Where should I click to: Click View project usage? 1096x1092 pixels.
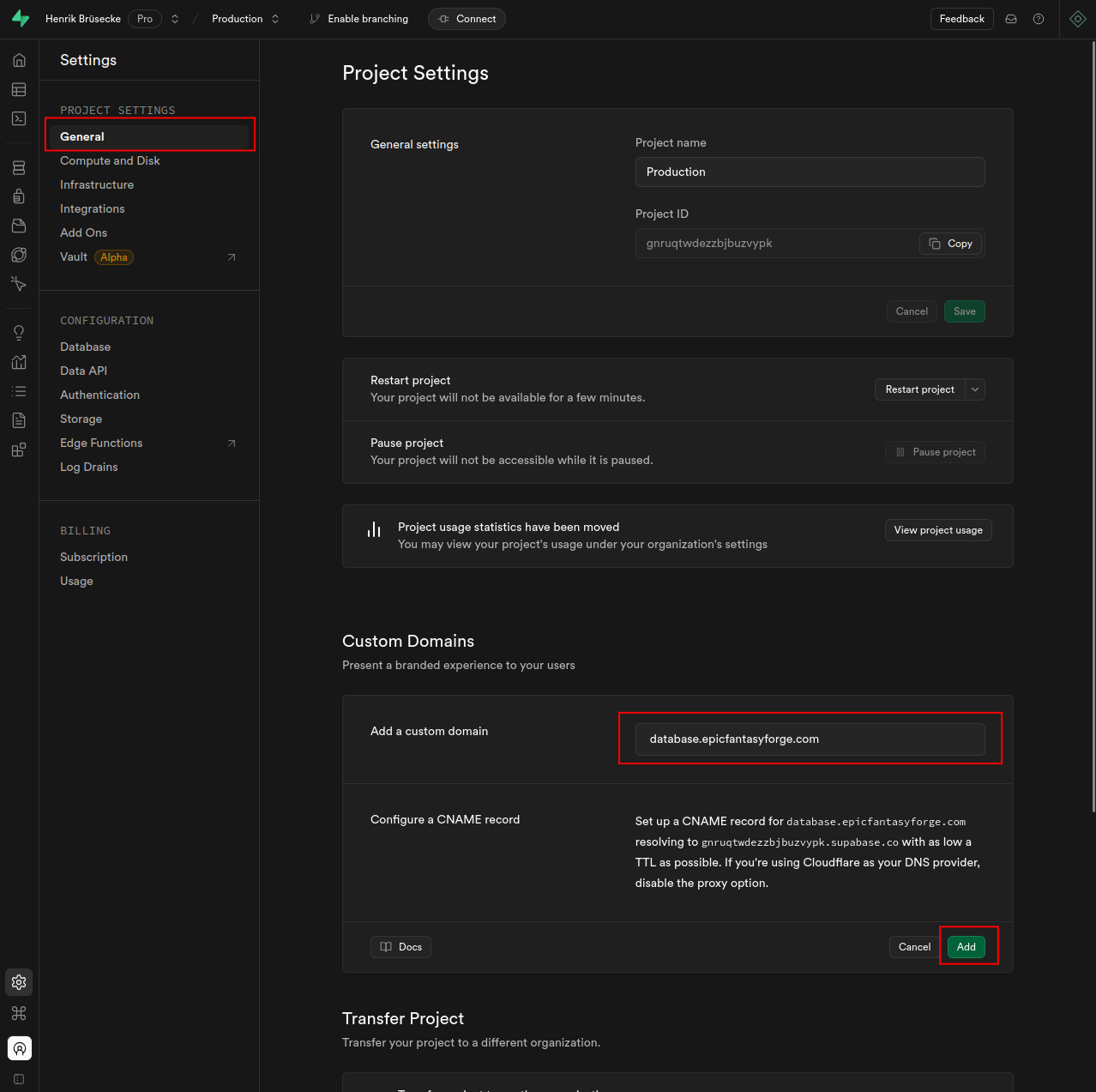(938, 530)
